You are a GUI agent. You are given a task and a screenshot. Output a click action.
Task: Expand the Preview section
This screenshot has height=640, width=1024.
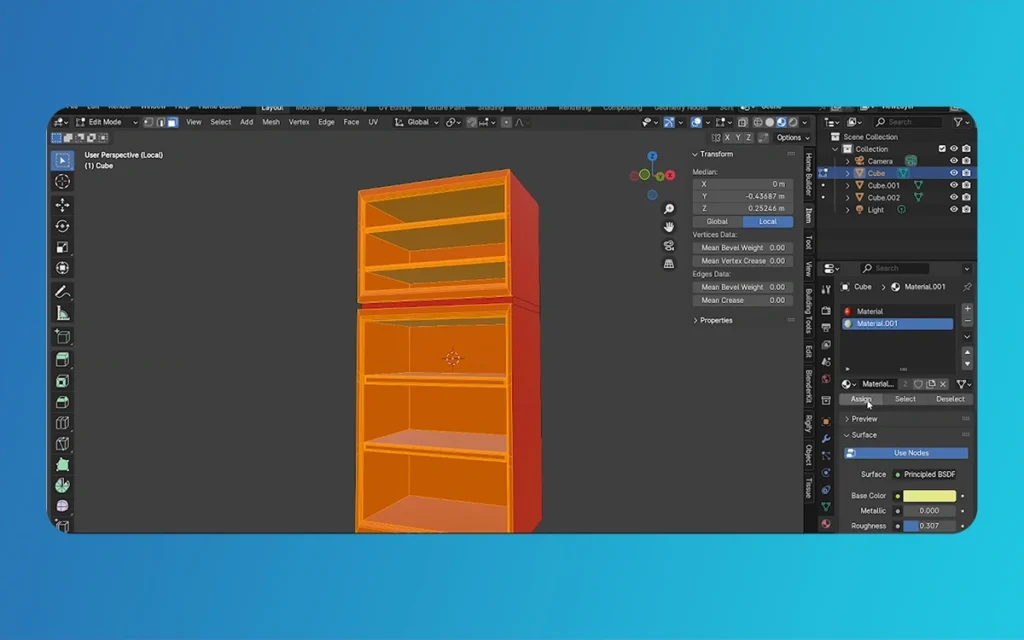pyautogui.click(x=864, y=419)
